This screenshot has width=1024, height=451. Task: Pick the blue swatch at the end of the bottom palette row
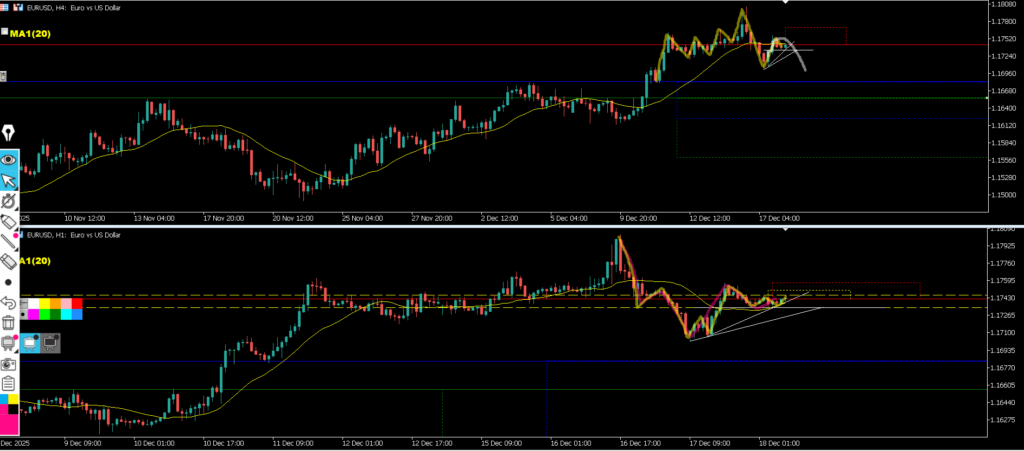(77, 315)
